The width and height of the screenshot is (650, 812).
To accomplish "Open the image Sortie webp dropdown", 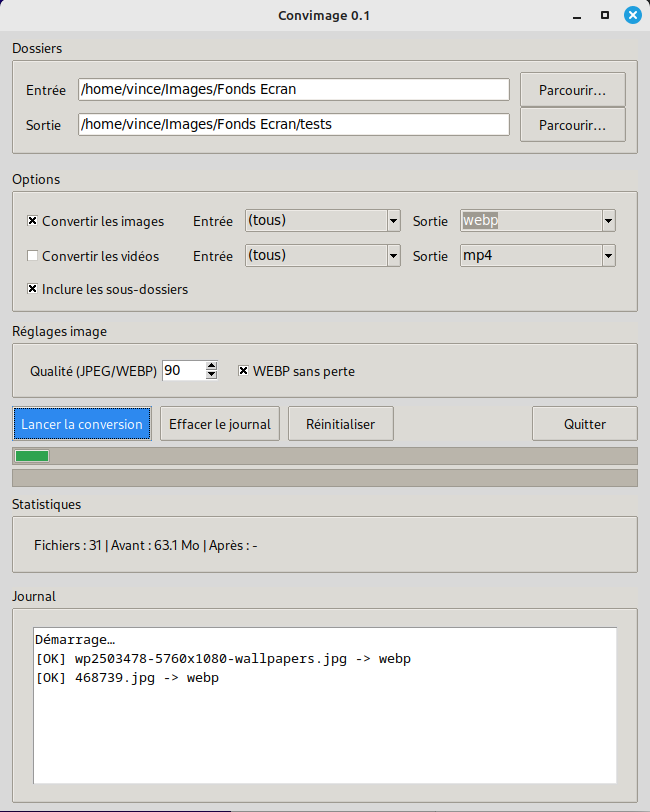I will (537, 221).
